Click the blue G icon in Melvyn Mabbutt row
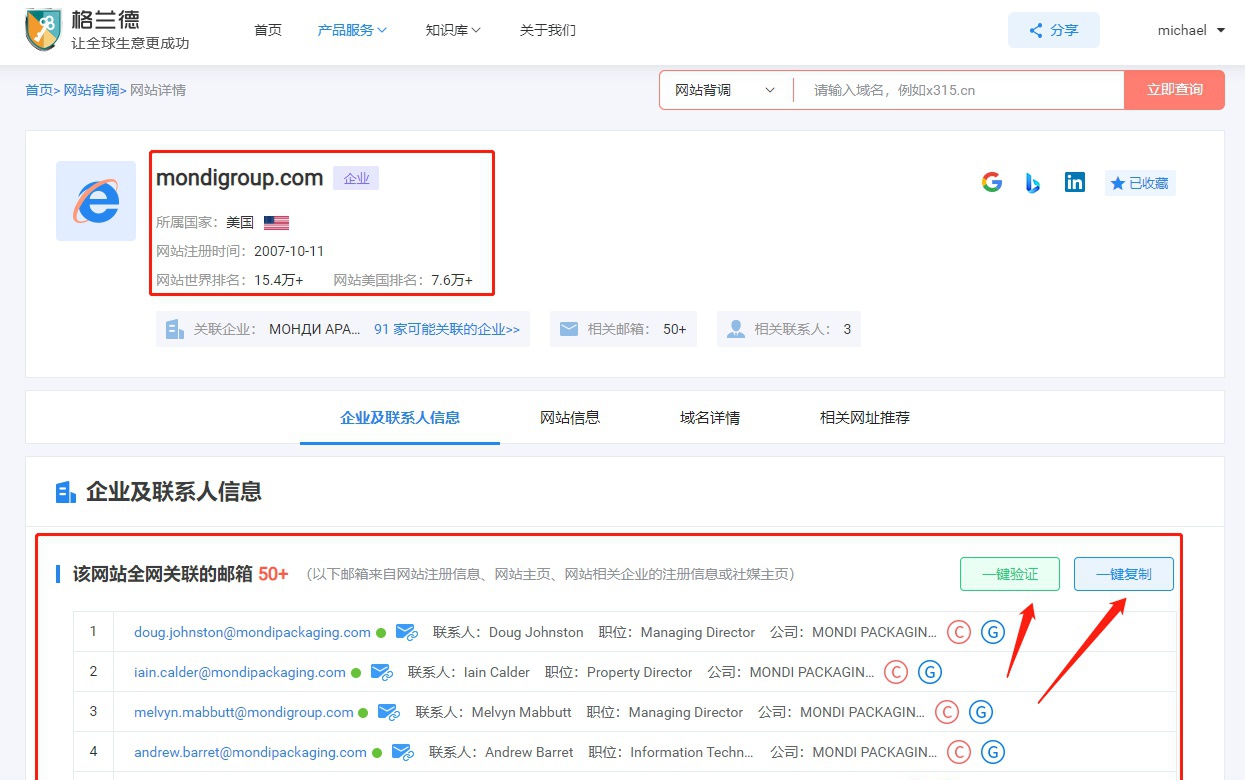Image resolution: width=1245 pixels, height=780 pixels. 981,712
